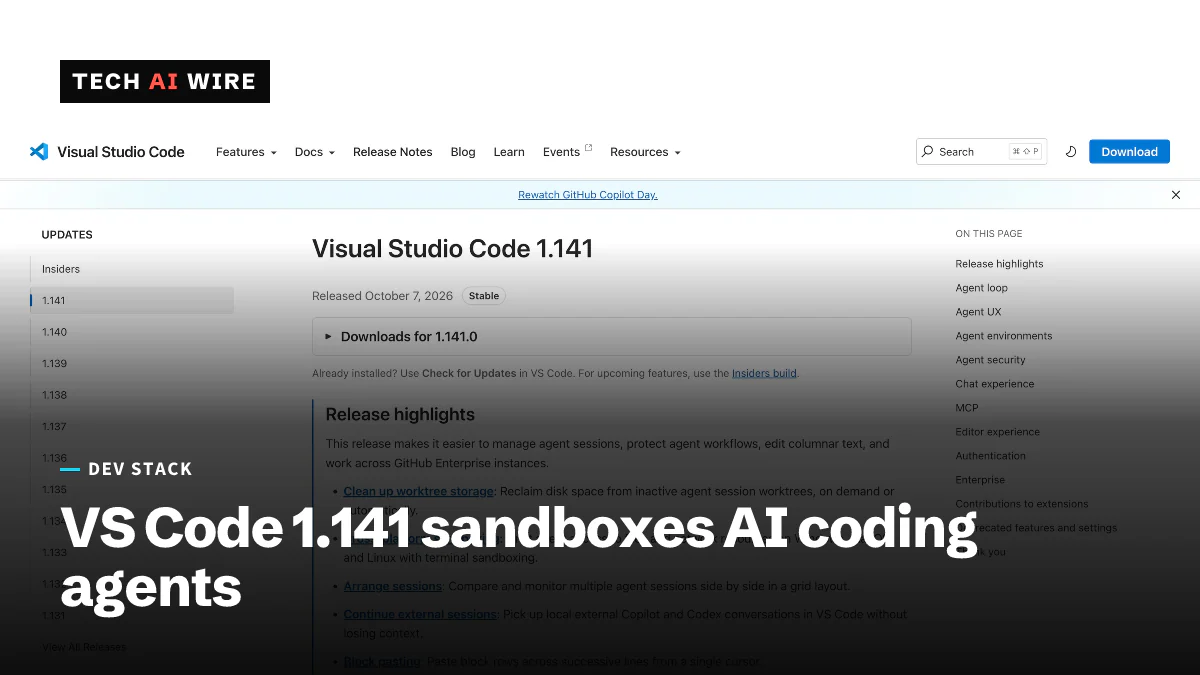The height and width of the screenshot is (675, 1200).
Task: Focus the Search input field
Action: click(981, 152)
